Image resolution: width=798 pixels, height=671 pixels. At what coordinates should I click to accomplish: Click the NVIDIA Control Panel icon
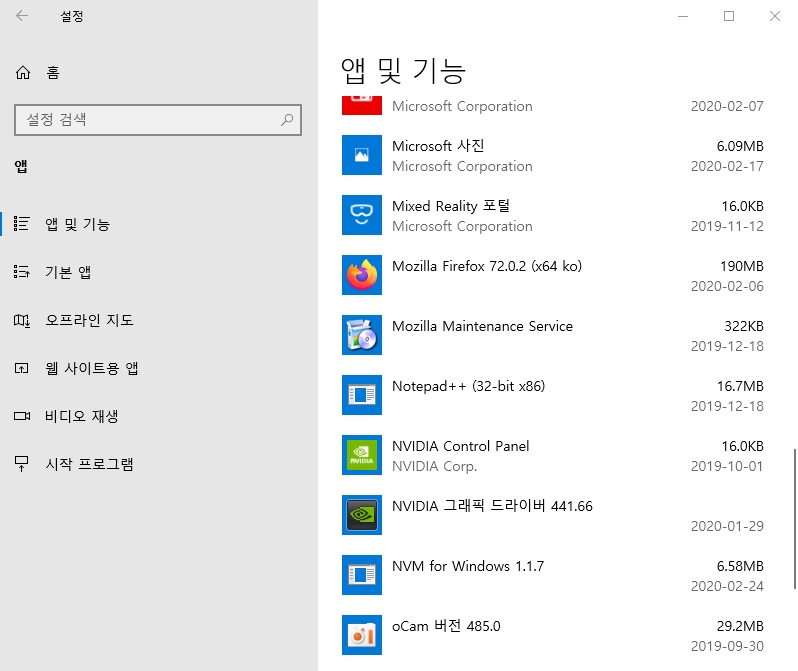[x=361, y=455]
